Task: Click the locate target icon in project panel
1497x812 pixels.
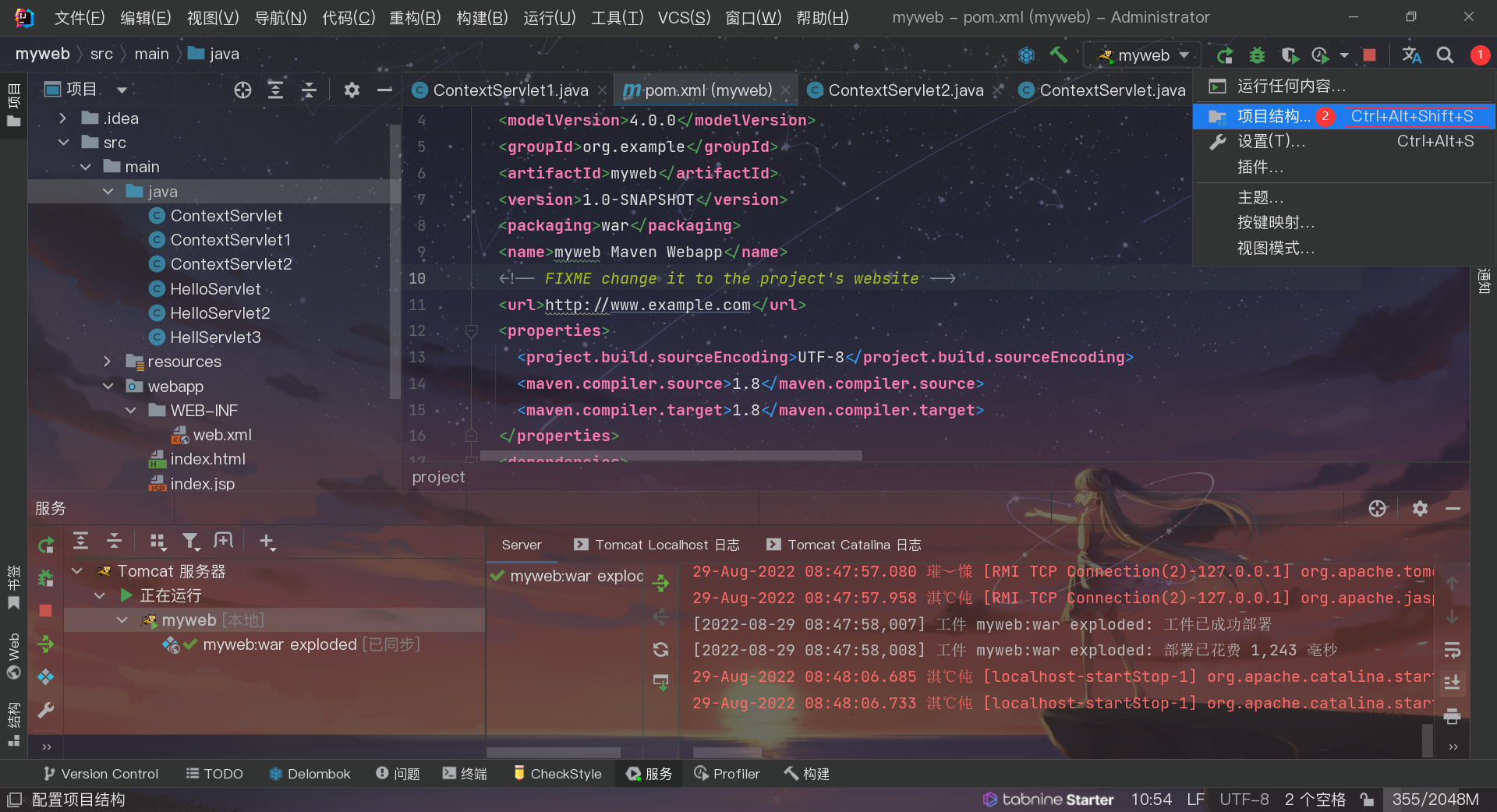Action: pyautogui.click(x=242, y=90)
